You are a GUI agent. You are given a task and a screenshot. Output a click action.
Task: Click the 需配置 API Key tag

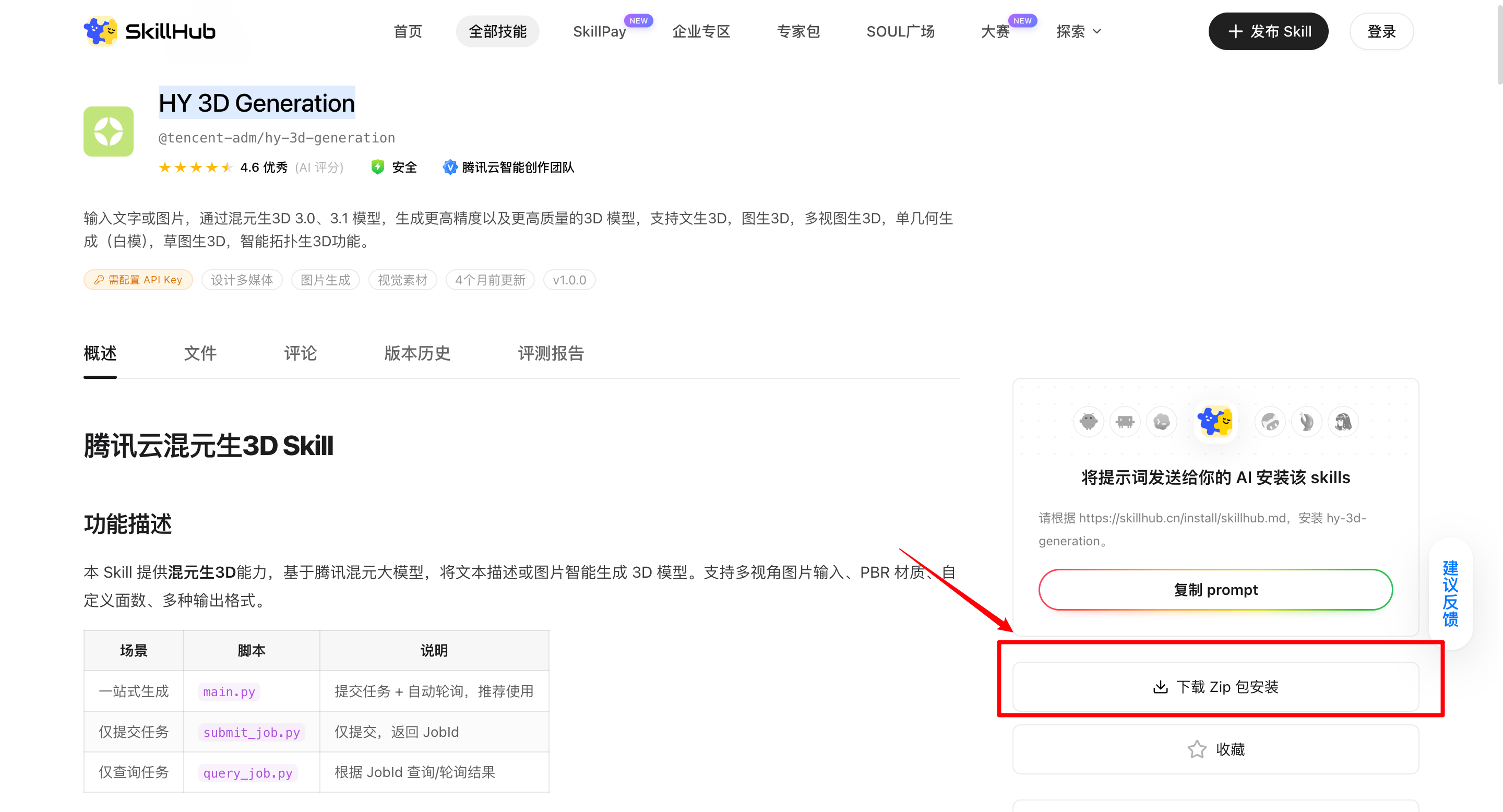point(138,280)
